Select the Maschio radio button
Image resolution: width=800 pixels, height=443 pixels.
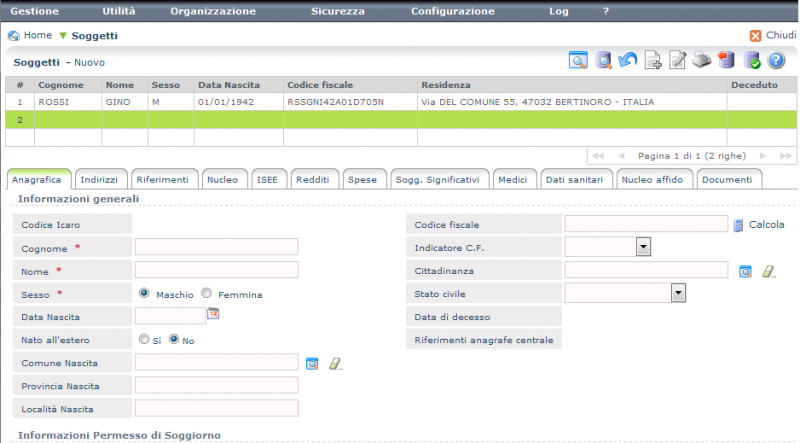coord(145,294)
